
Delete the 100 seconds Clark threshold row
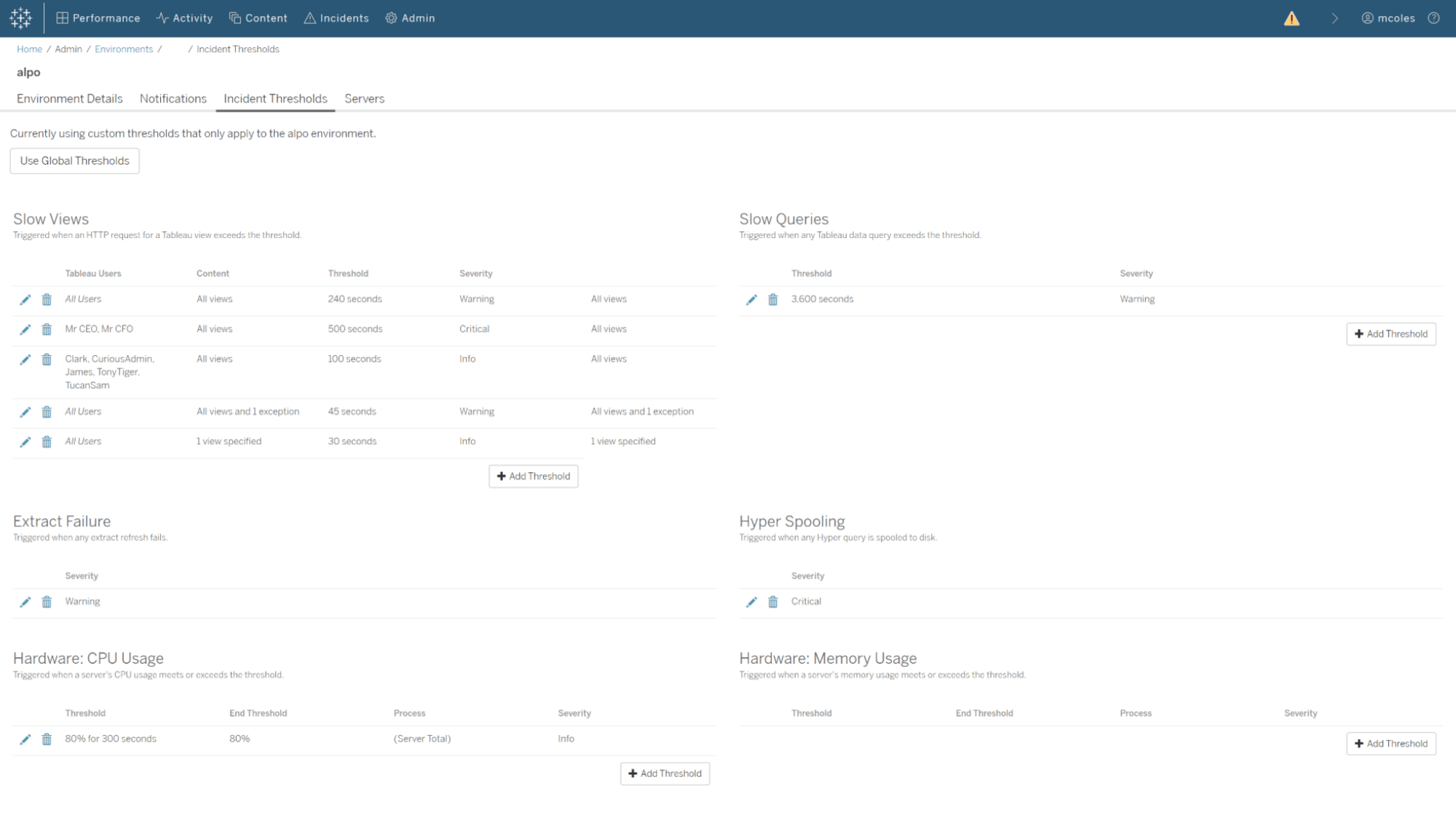[47, 360]
